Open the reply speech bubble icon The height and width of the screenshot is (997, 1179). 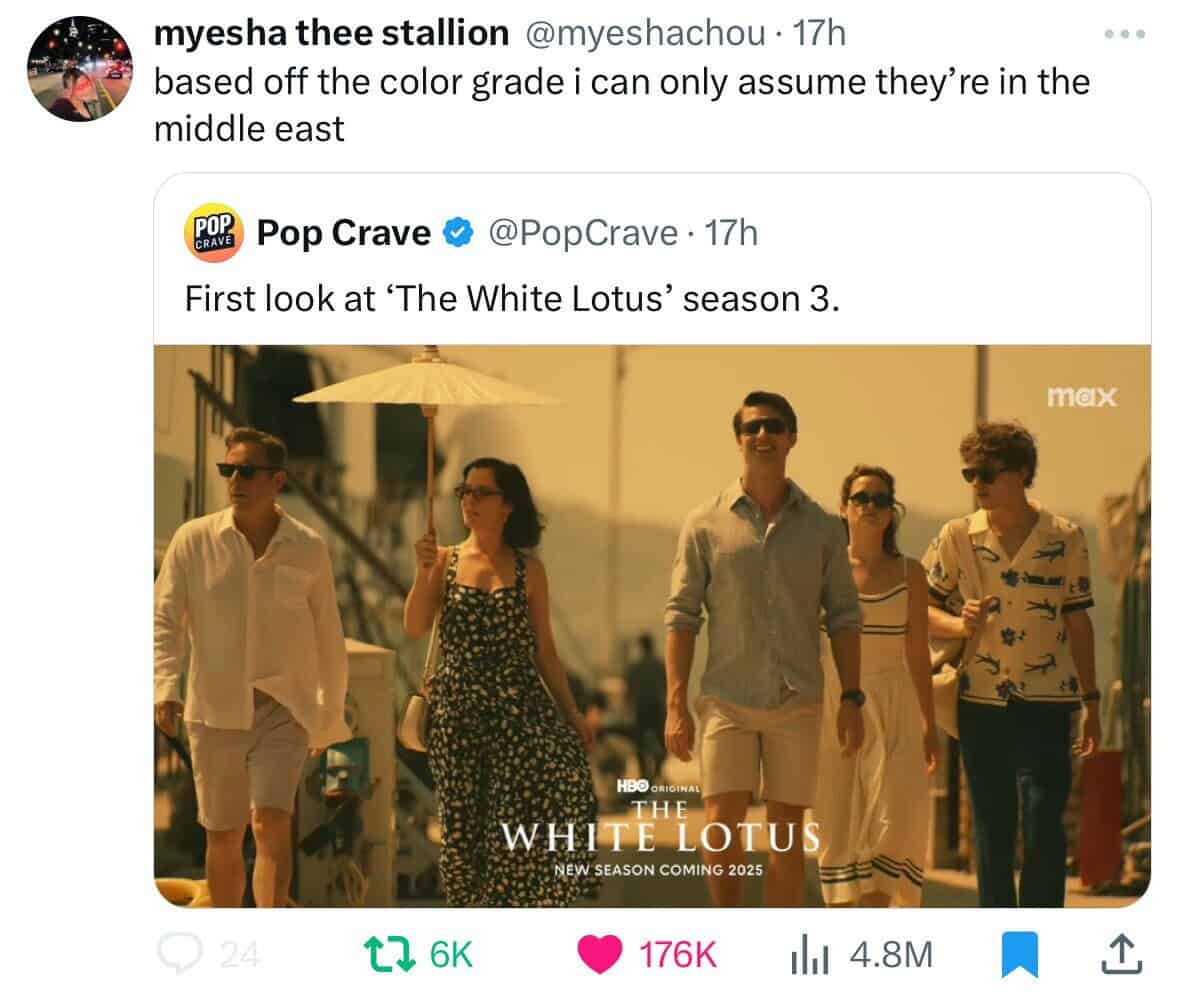click(181, 955)
